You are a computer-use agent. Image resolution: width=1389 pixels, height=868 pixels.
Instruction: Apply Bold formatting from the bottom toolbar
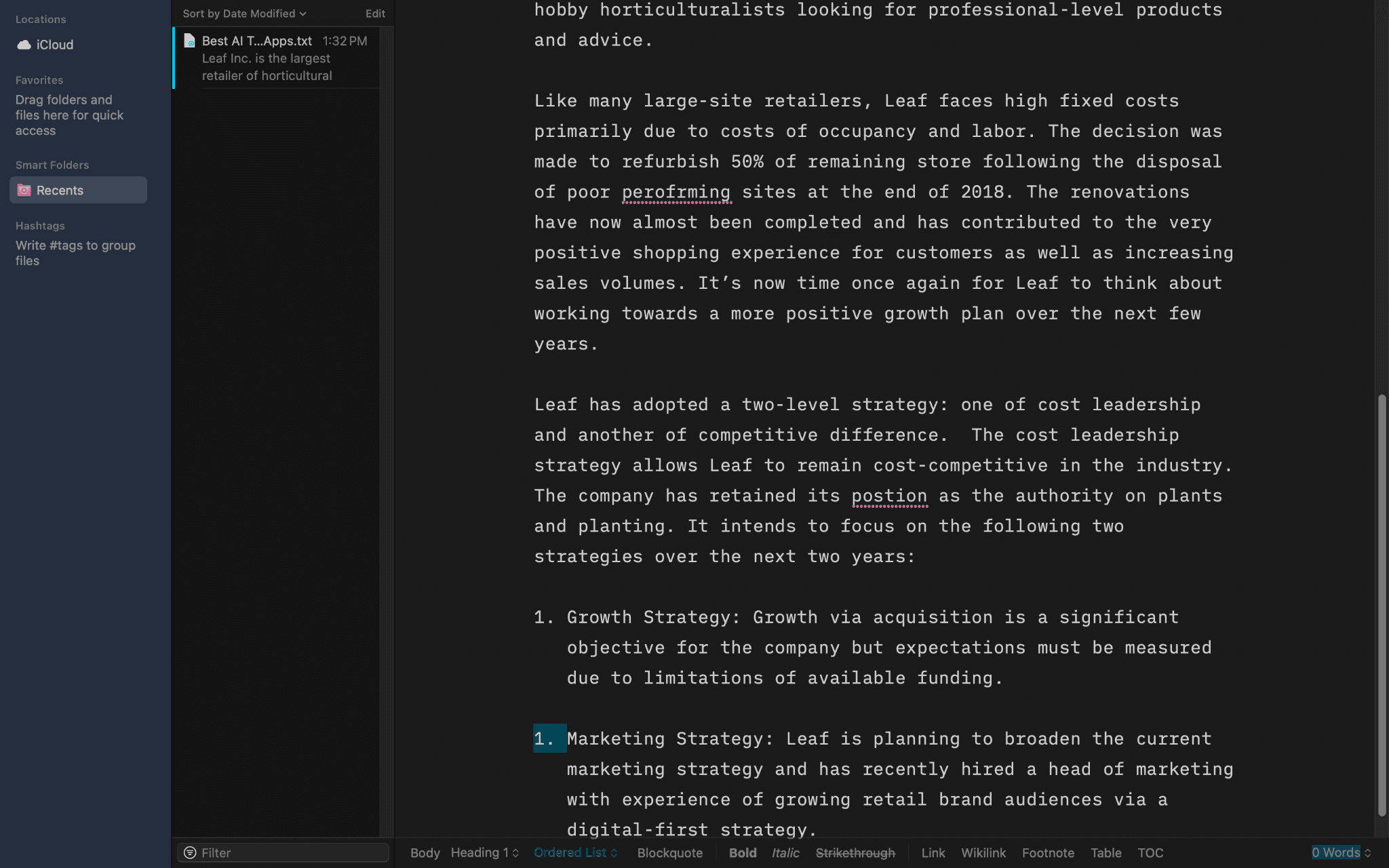pyautogui.click(x=742, y=852)
